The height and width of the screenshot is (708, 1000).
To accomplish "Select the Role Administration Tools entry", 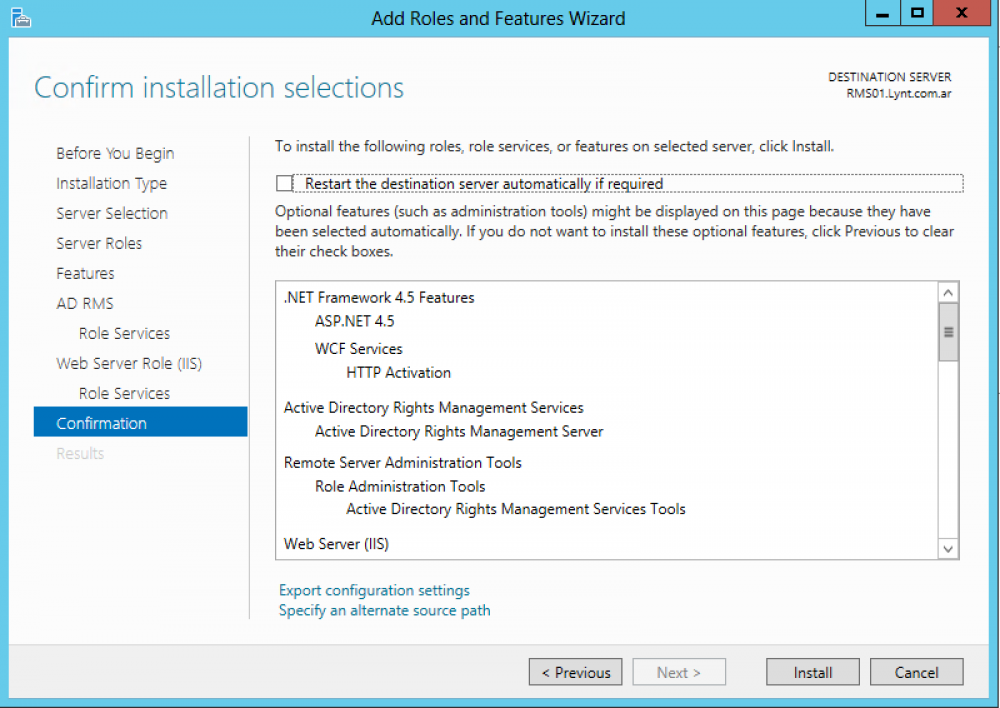I will [x=400, y=487].
